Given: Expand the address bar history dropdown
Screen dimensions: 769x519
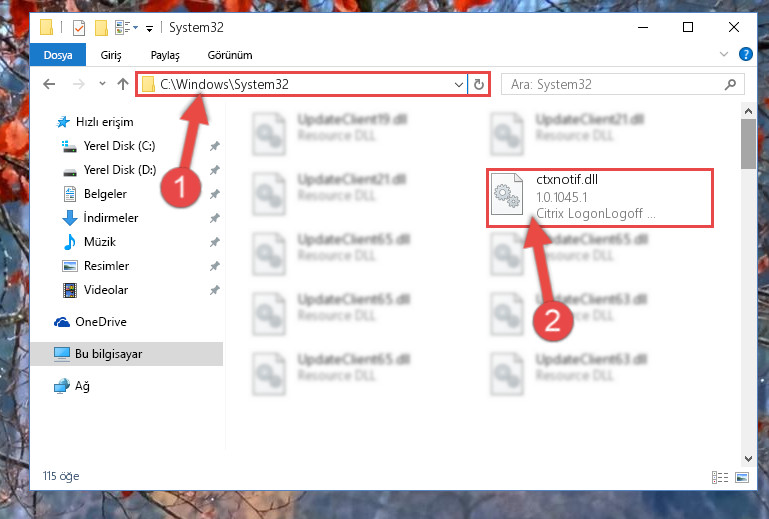Looking at the screenshot, I should coord(459,84).
